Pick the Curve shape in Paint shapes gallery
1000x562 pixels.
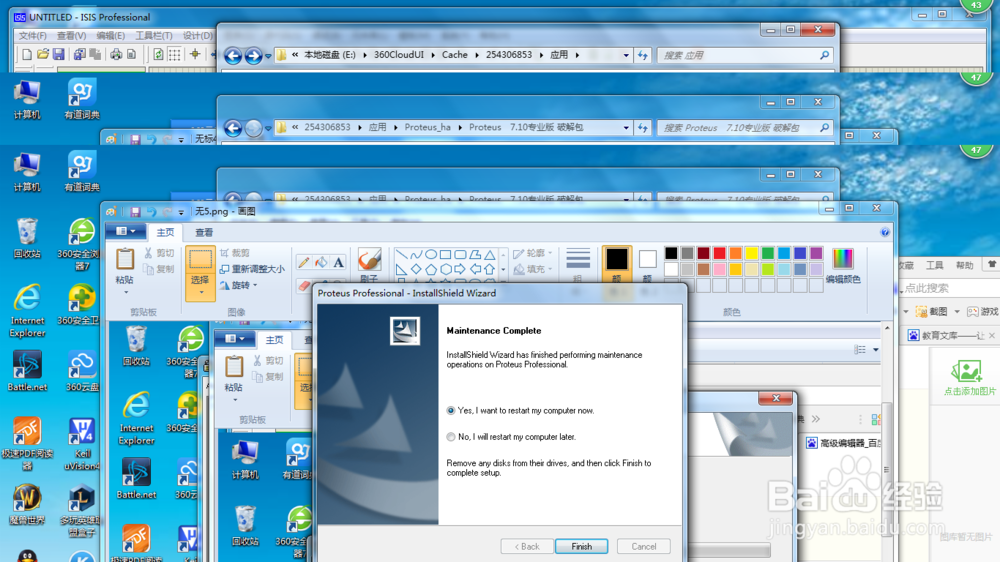[x=416, y=254]
